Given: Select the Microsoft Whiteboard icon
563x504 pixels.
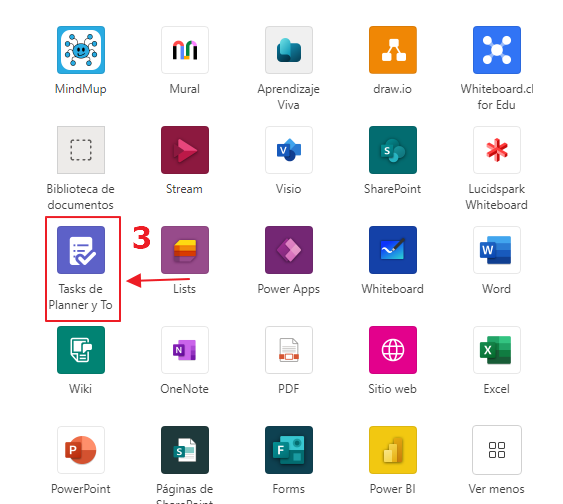Looking at the screenshot, I should coord(393,250).
